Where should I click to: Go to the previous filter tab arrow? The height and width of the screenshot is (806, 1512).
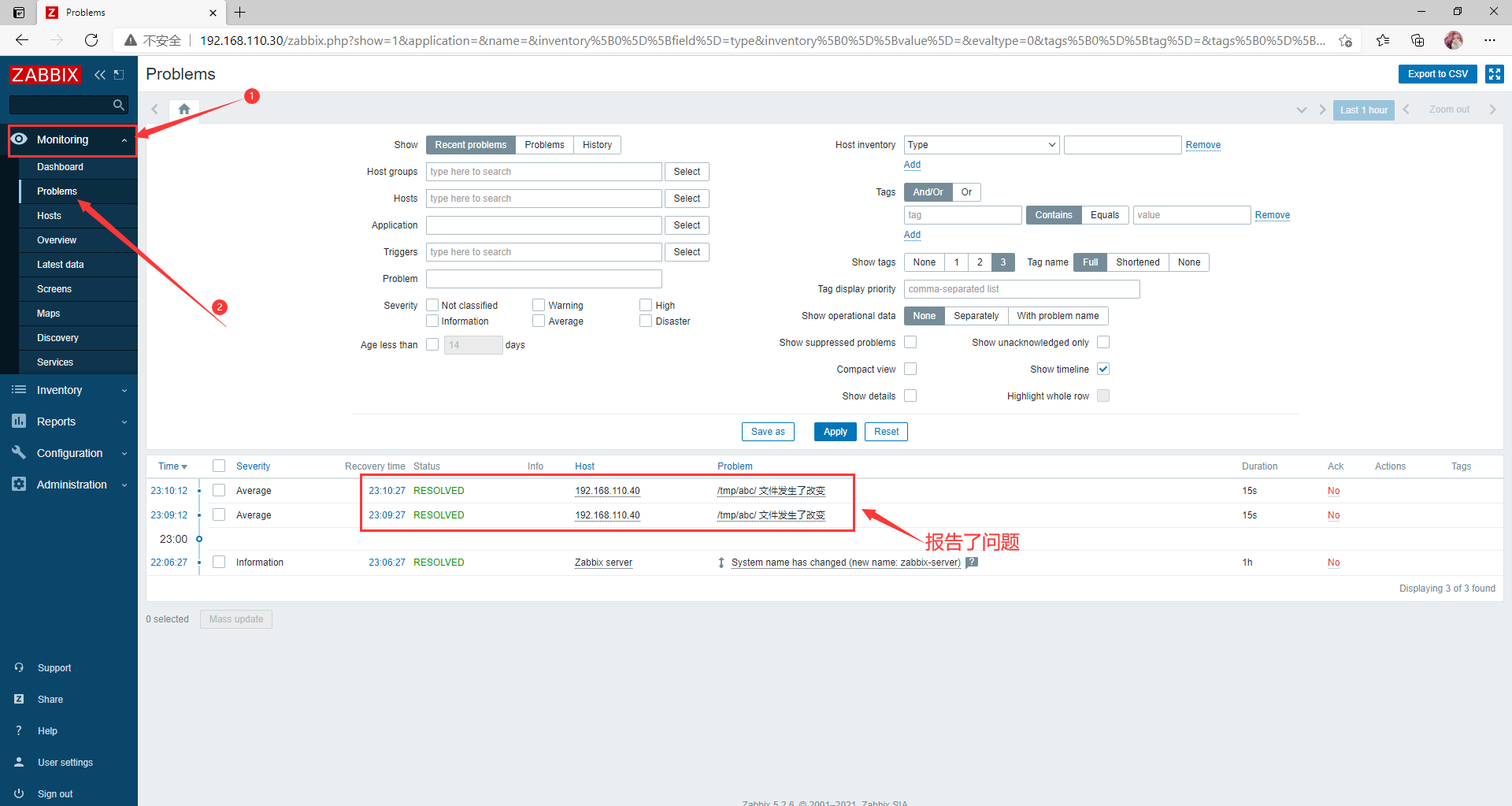click(x=155, y=110)
